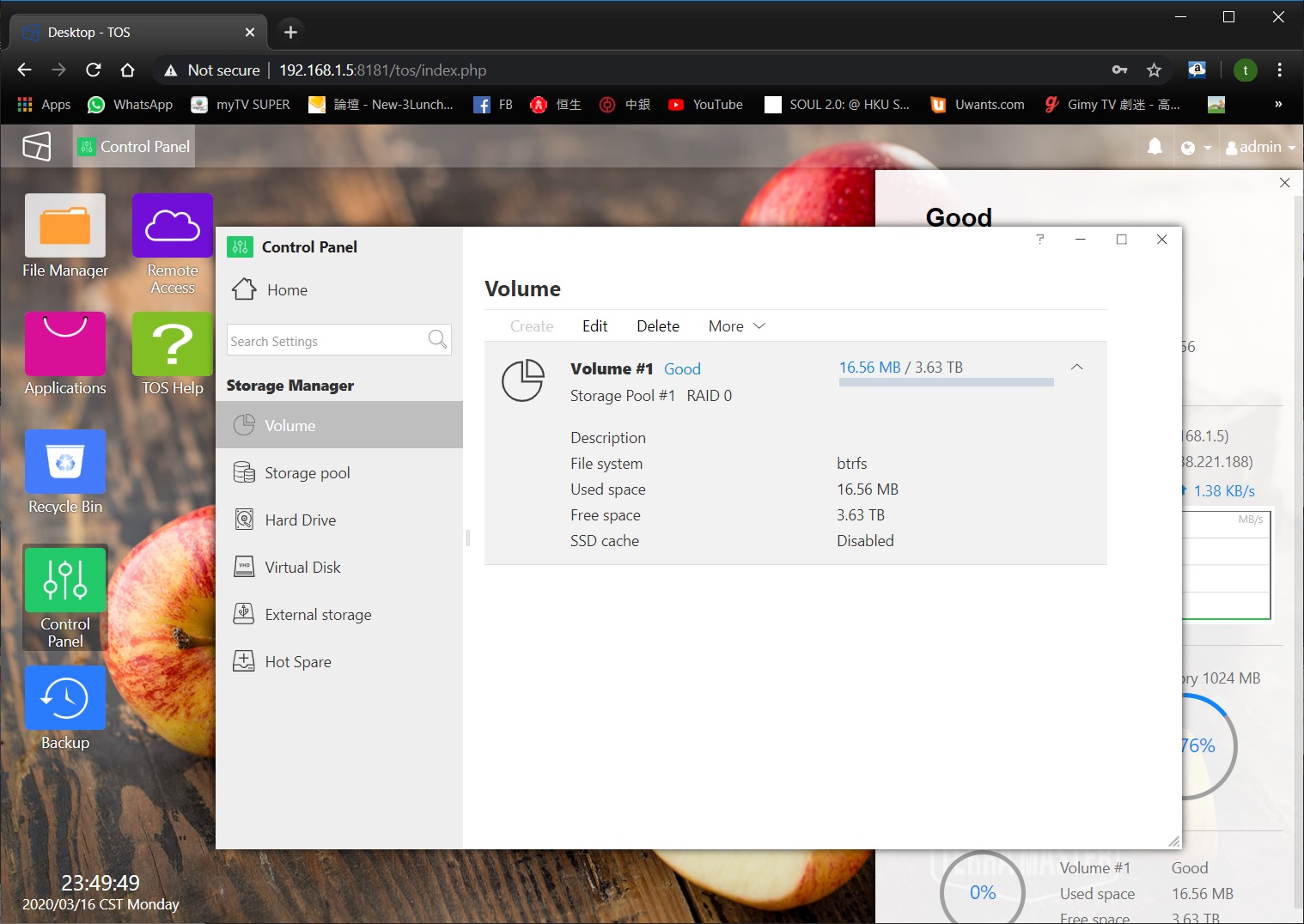Click the TOS desktop logo icon
The image size is (1304, 924).
[x=36, y=147]
